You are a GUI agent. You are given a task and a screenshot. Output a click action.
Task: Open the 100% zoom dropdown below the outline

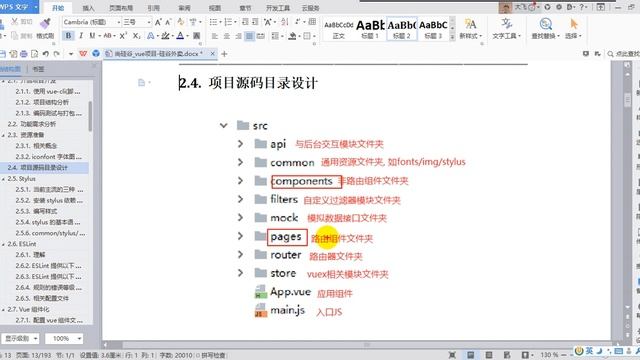[64, 338]
